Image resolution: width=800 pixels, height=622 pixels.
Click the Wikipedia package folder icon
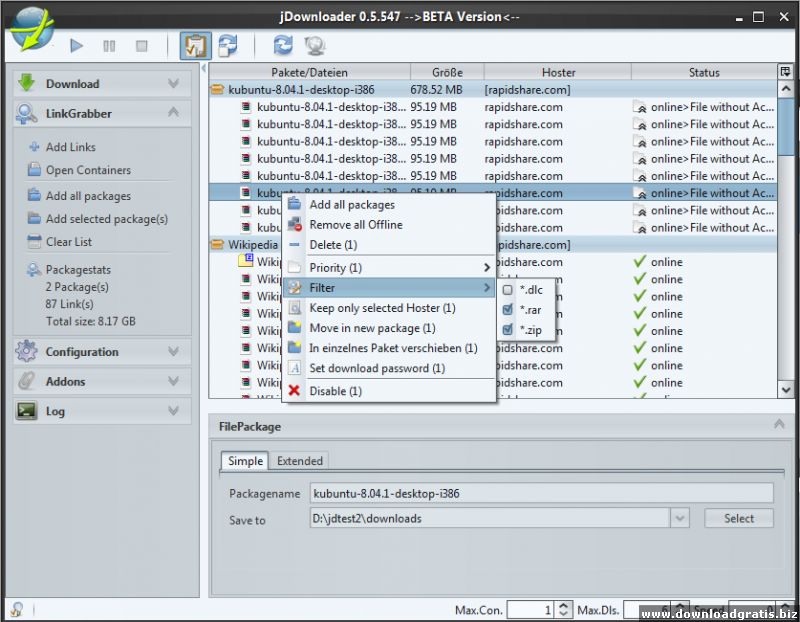pyautogui.click(x=217, y=245)
